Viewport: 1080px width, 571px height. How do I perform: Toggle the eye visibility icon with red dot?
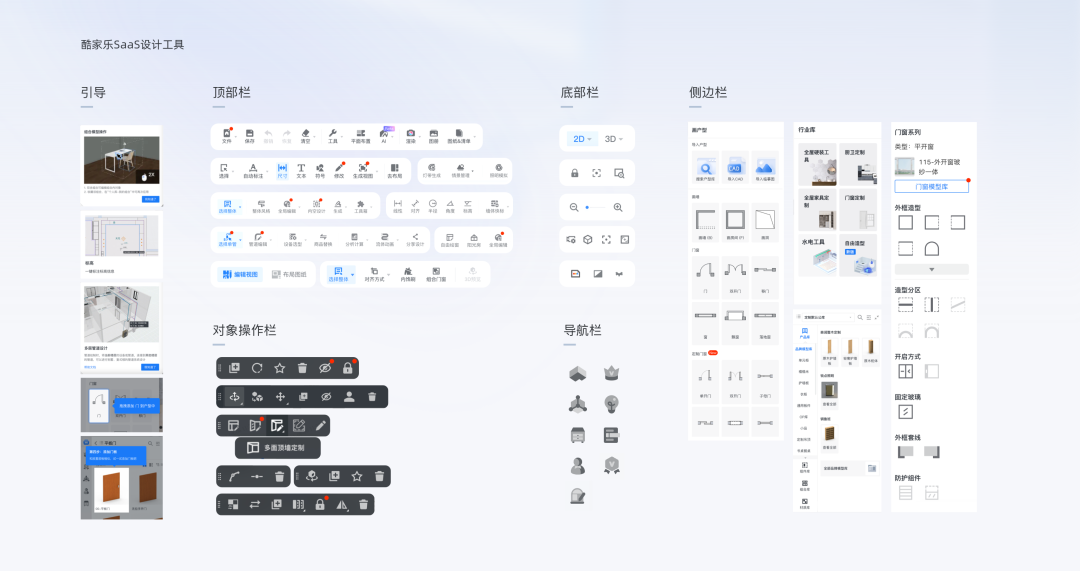(325, 368)
